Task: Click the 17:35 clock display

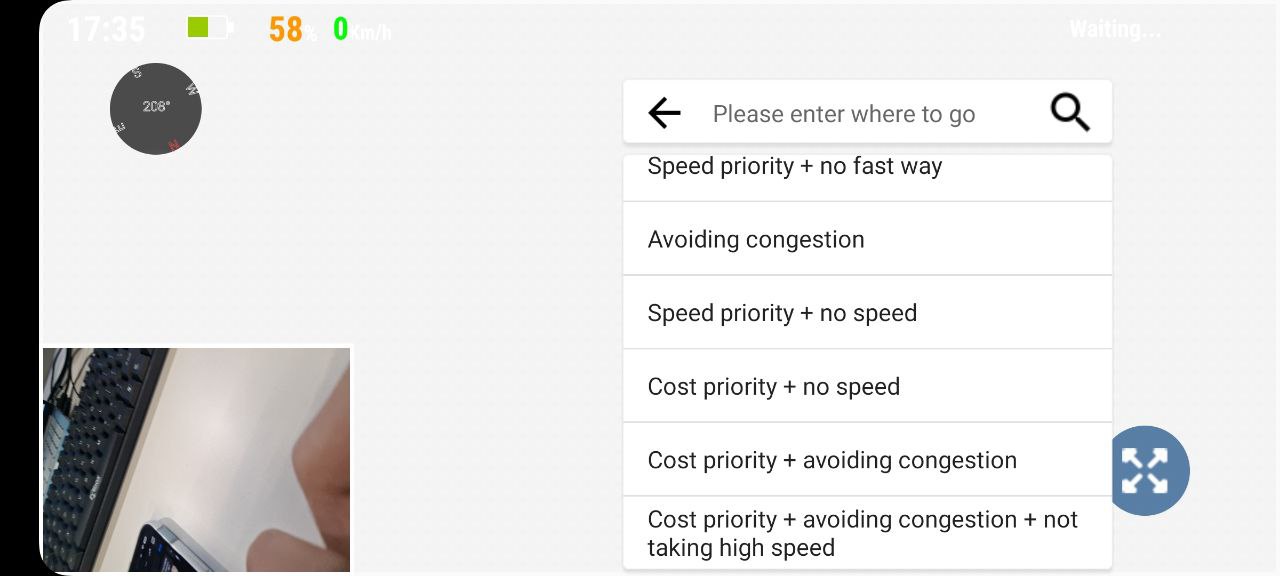Action: click(x=107, y=29)
